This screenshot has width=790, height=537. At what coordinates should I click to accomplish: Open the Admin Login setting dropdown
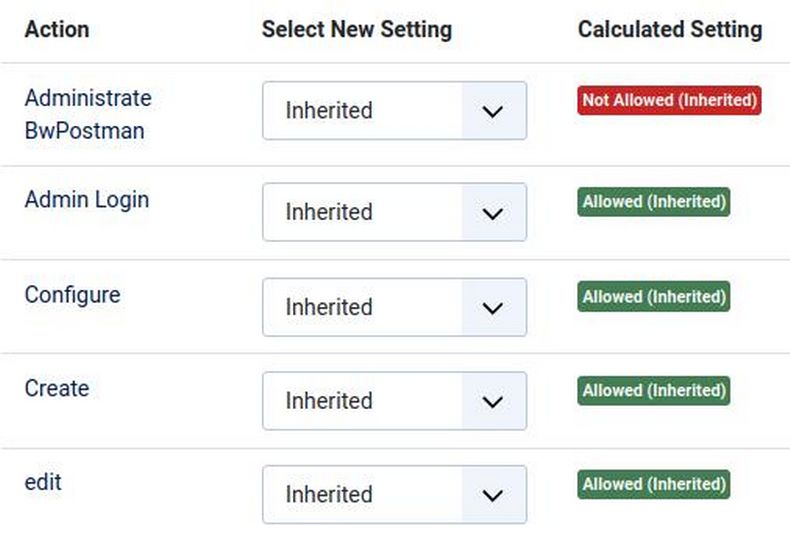(x=394, y=212)
